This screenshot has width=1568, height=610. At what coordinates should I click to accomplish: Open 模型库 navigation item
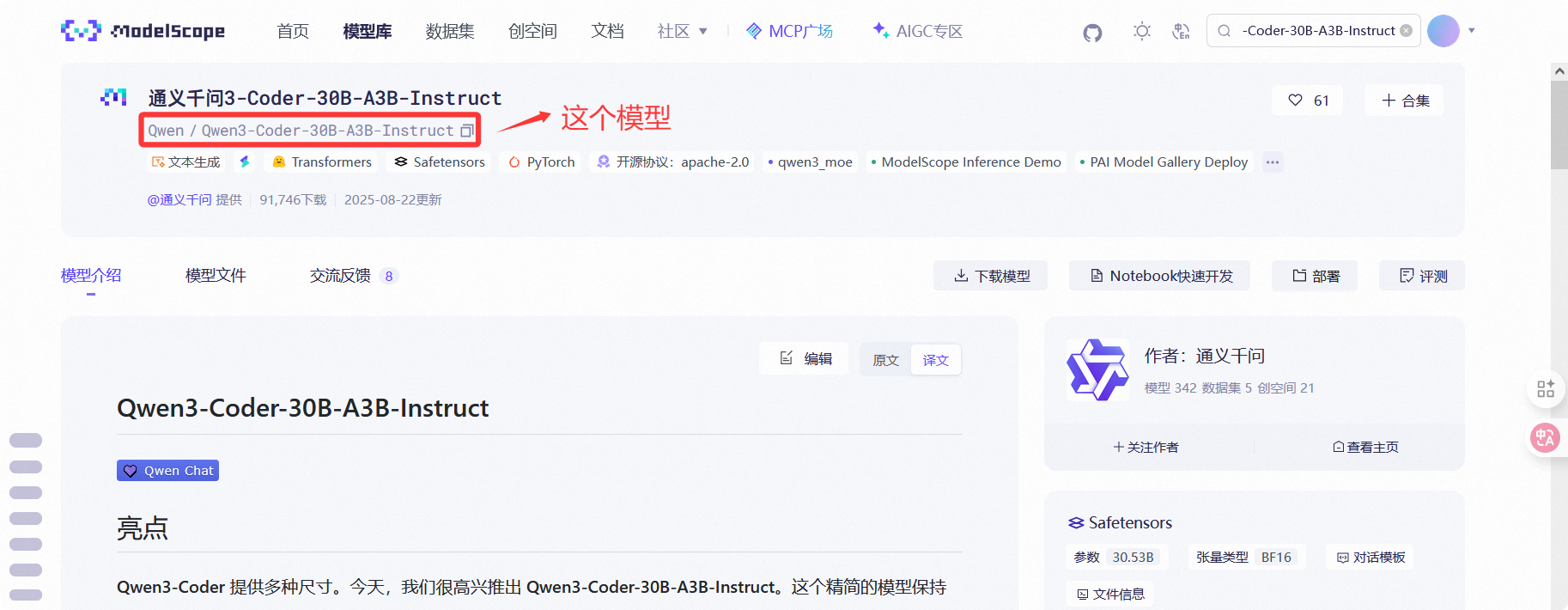(368, 31)
